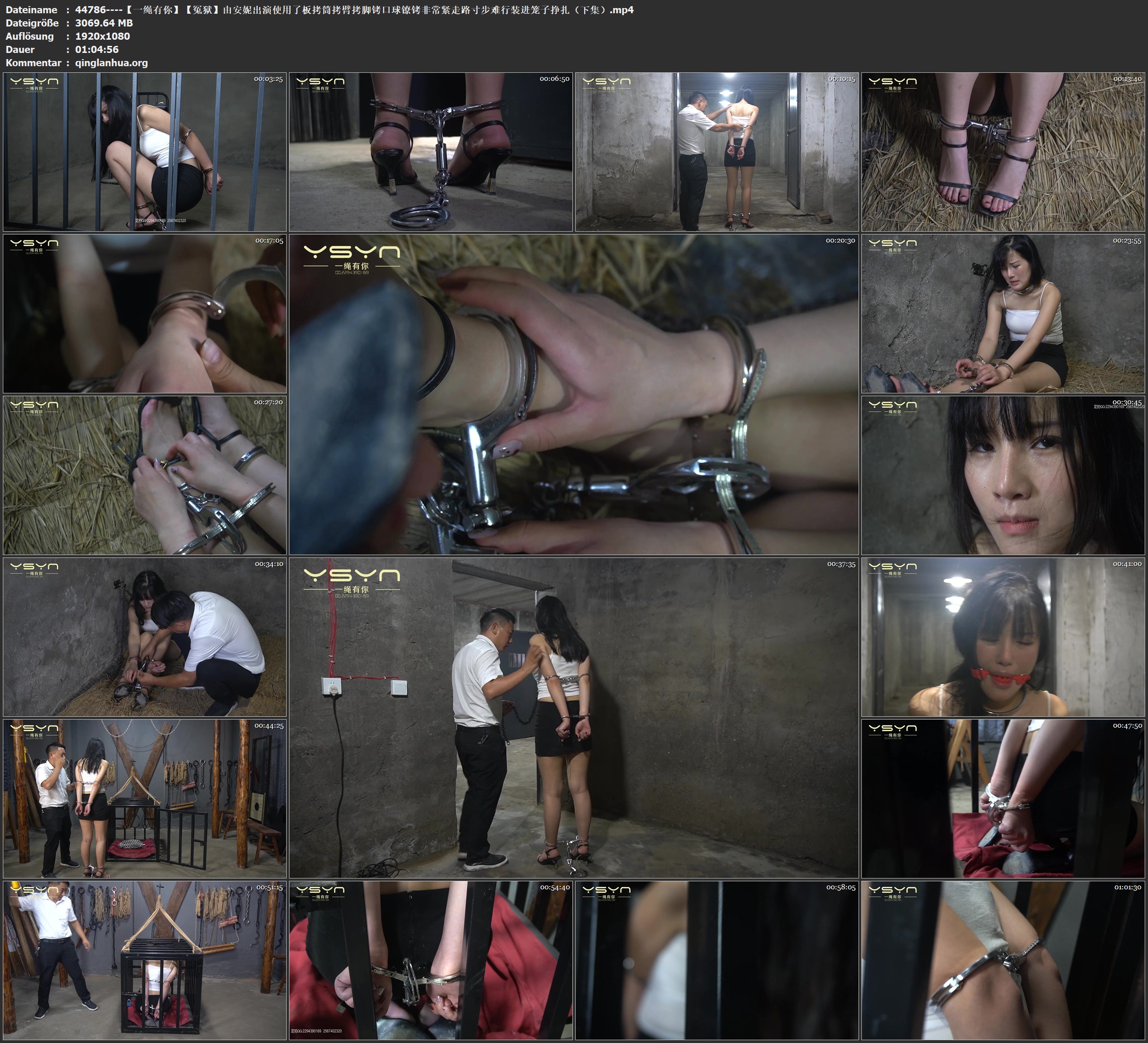
Task: Select the thumbnail at 00:17:05
Action: 145,313
